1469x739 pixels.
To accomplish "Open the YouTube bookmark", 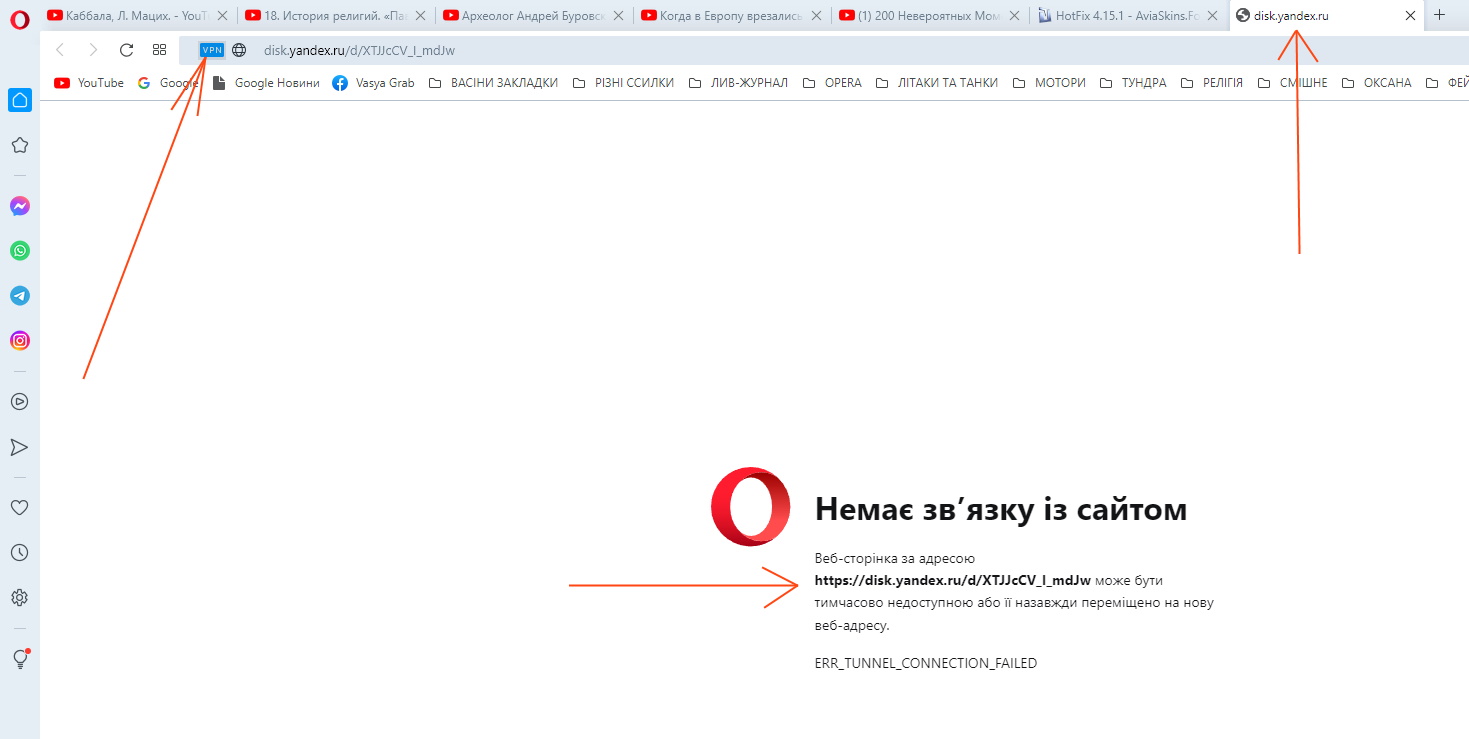I will click(89, 83).
